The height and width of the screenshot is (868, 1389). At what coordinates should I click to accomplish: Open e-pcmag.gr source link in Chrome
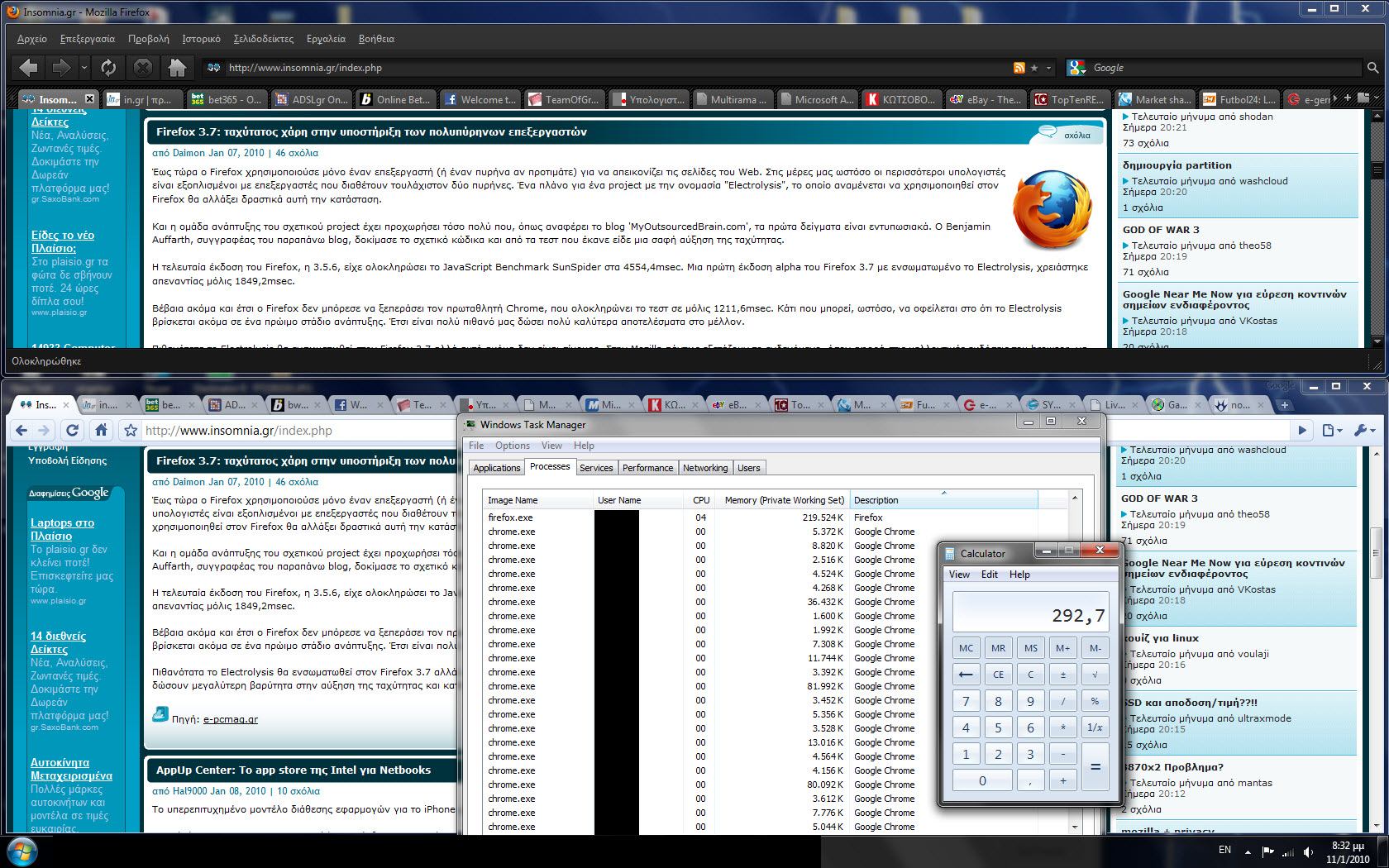231,719
